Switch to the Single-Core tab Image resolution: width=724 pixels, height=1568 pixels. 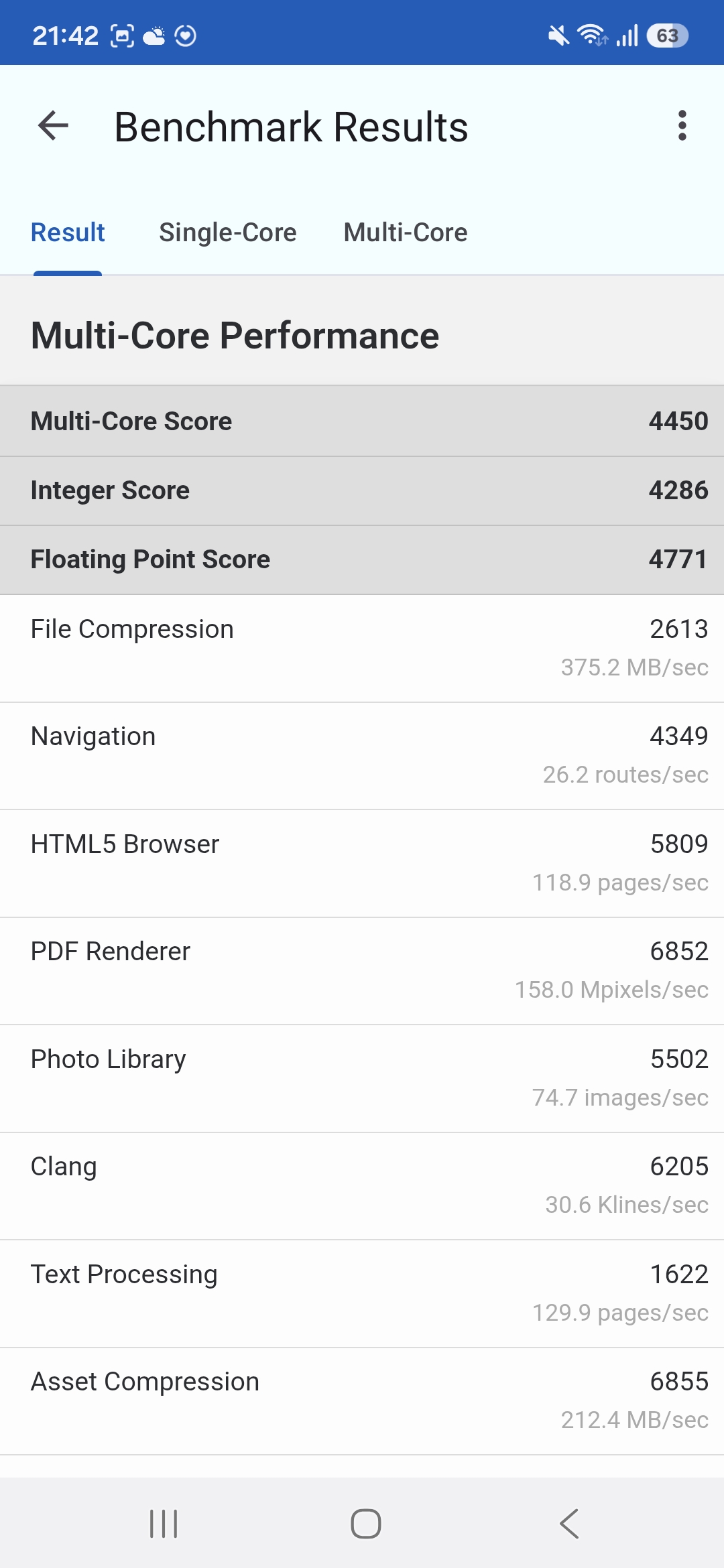point(227,233)
